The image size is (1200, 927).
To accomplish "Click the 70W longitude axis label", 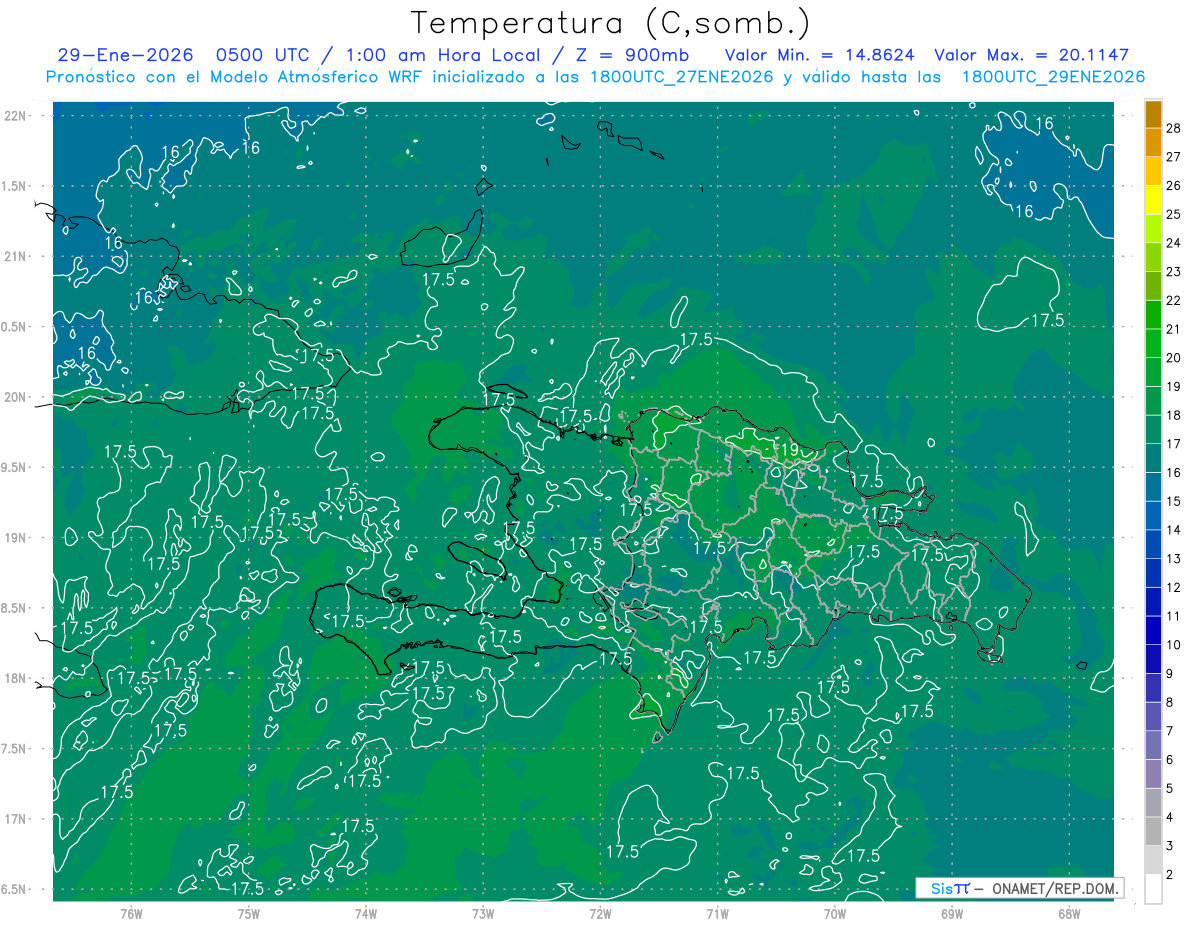I will pos(835,913).
